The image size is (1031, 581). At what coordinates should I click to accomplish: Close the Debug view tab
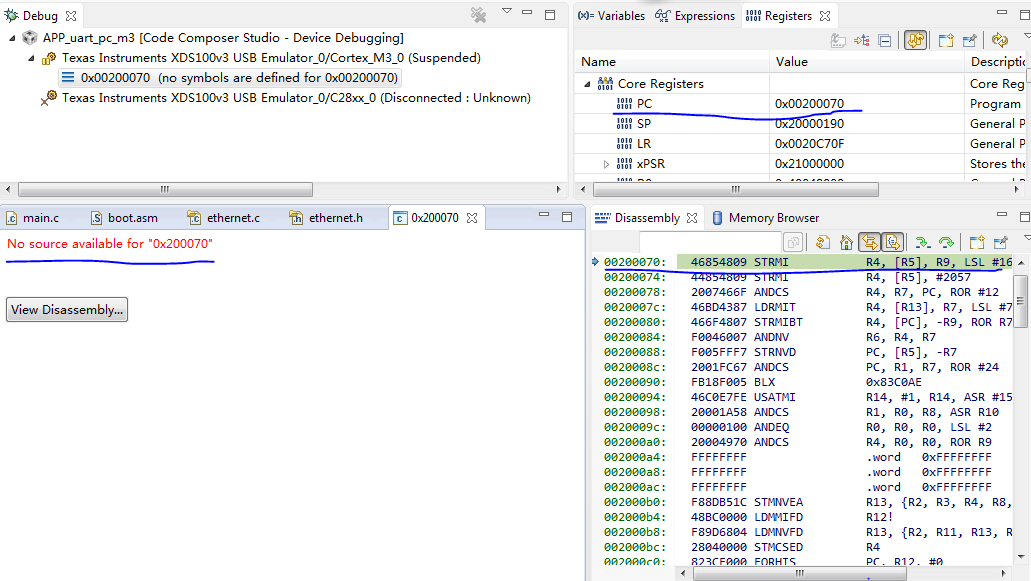coord(71,16)
